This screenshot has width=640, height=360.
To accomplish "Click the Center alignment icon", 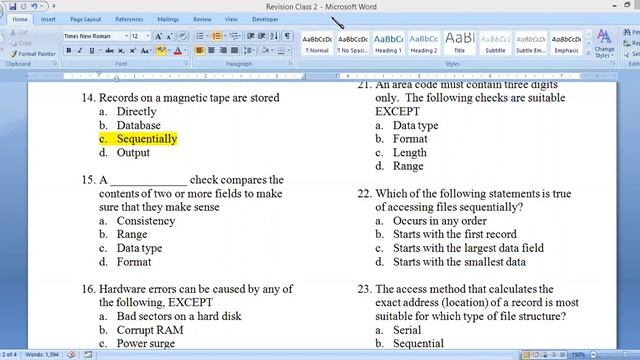I will (x=211, y=51).
